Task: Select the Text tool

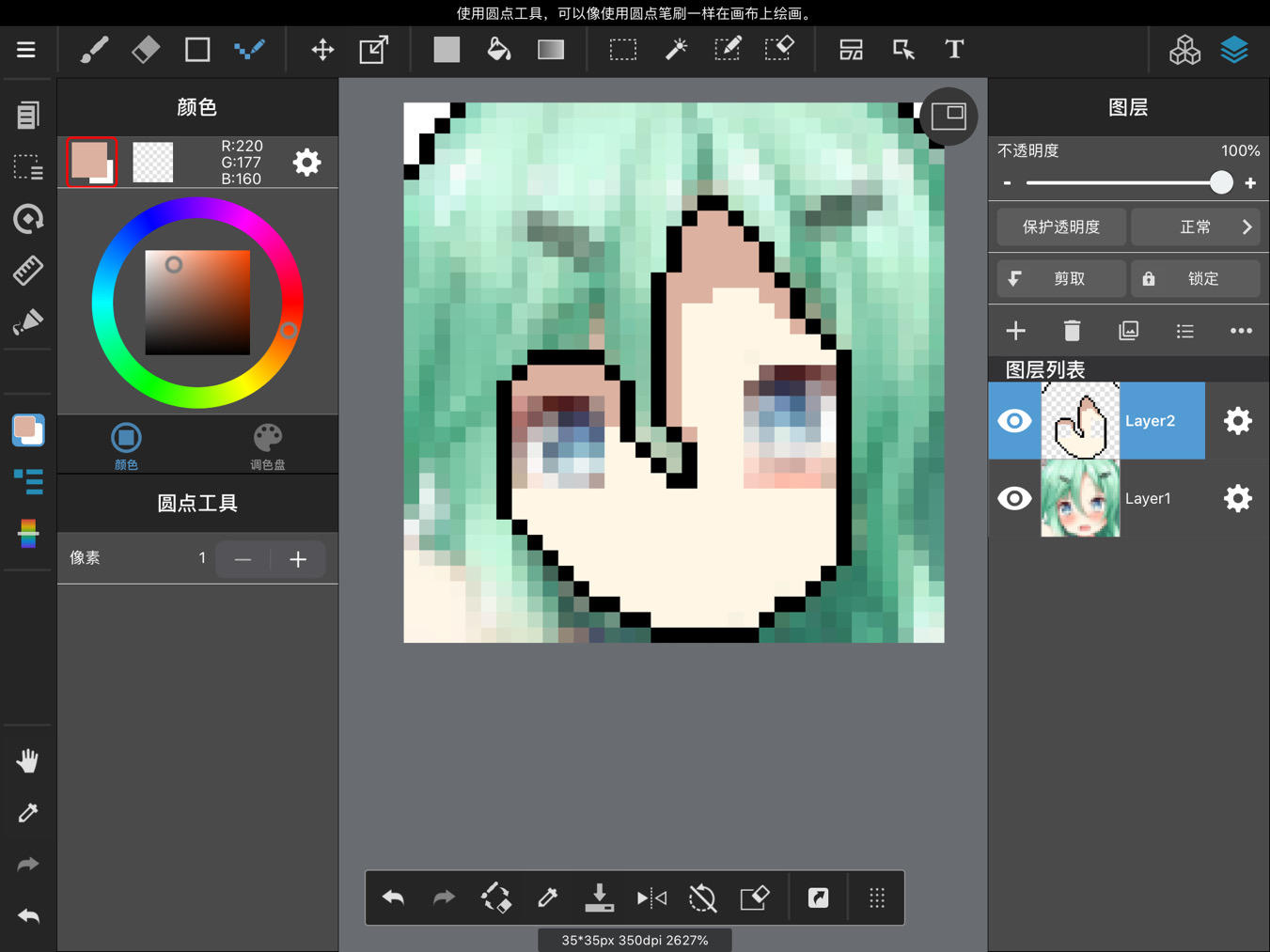Action: pyautogui.click(x=954, y=50)
